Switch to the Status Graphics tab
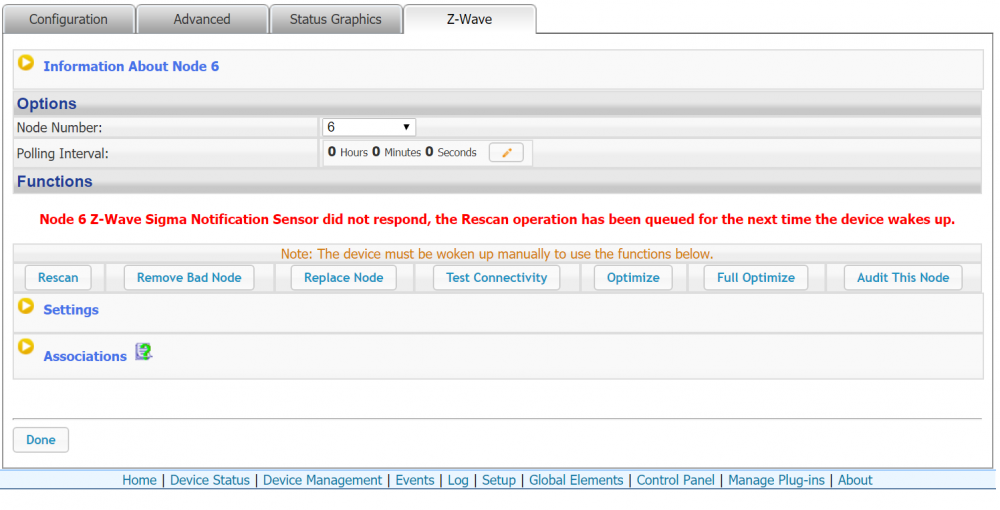This screenshot has width=1000, height=510. click(335, 19)
